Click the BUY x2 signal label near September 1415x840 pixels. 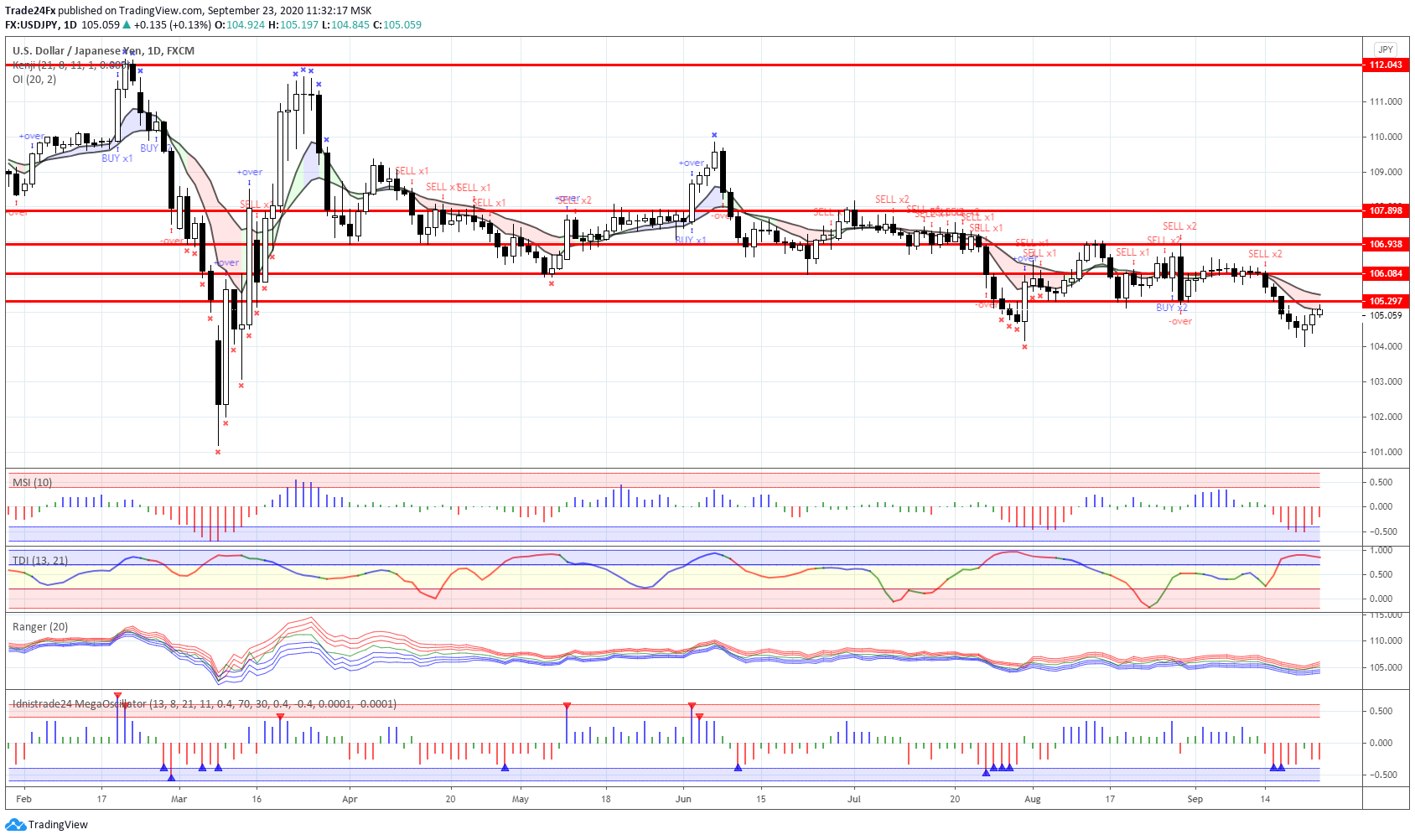click(x=1172, y=308)
